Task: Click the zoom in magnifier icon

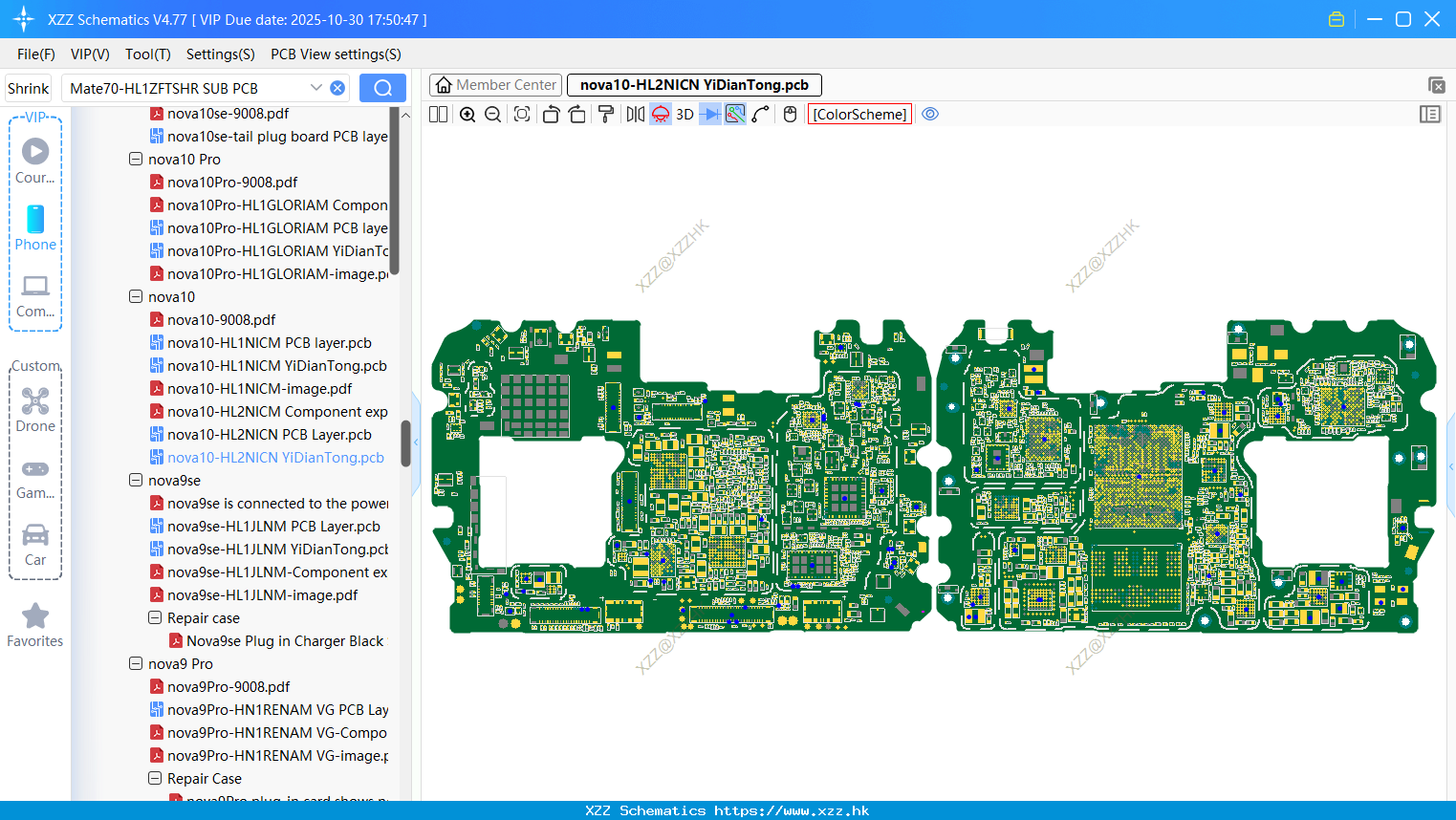Action: (467, 115)
